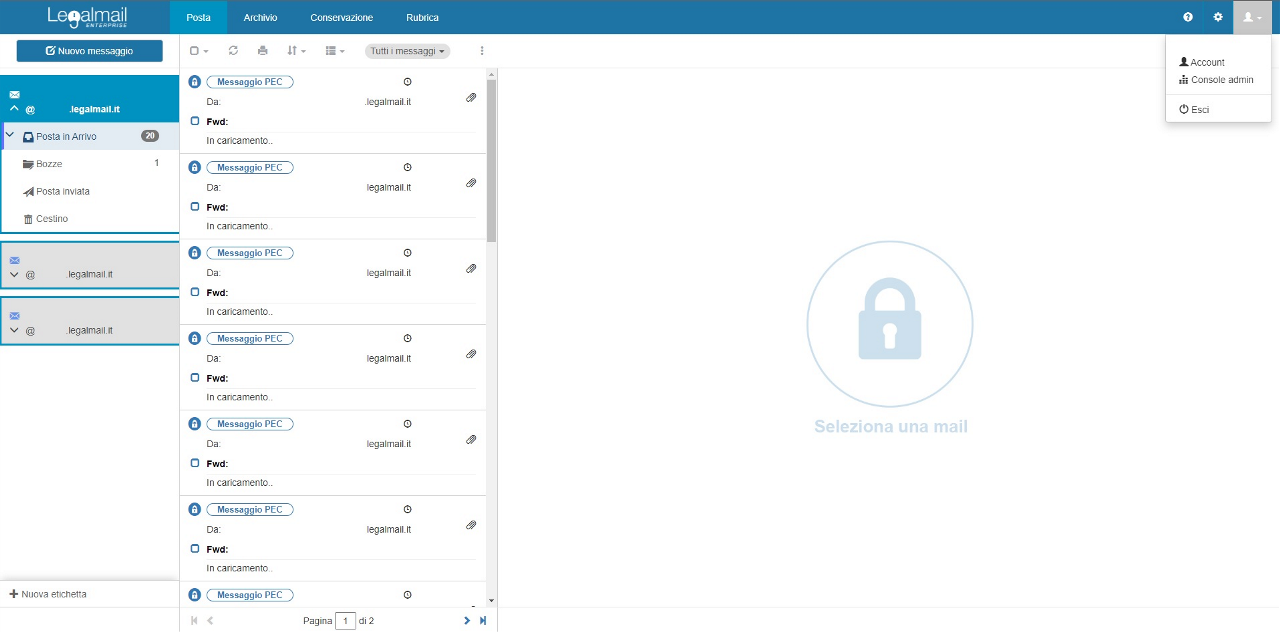
Task: Click the message list vertical scrollbar
Action: point(491,160)
